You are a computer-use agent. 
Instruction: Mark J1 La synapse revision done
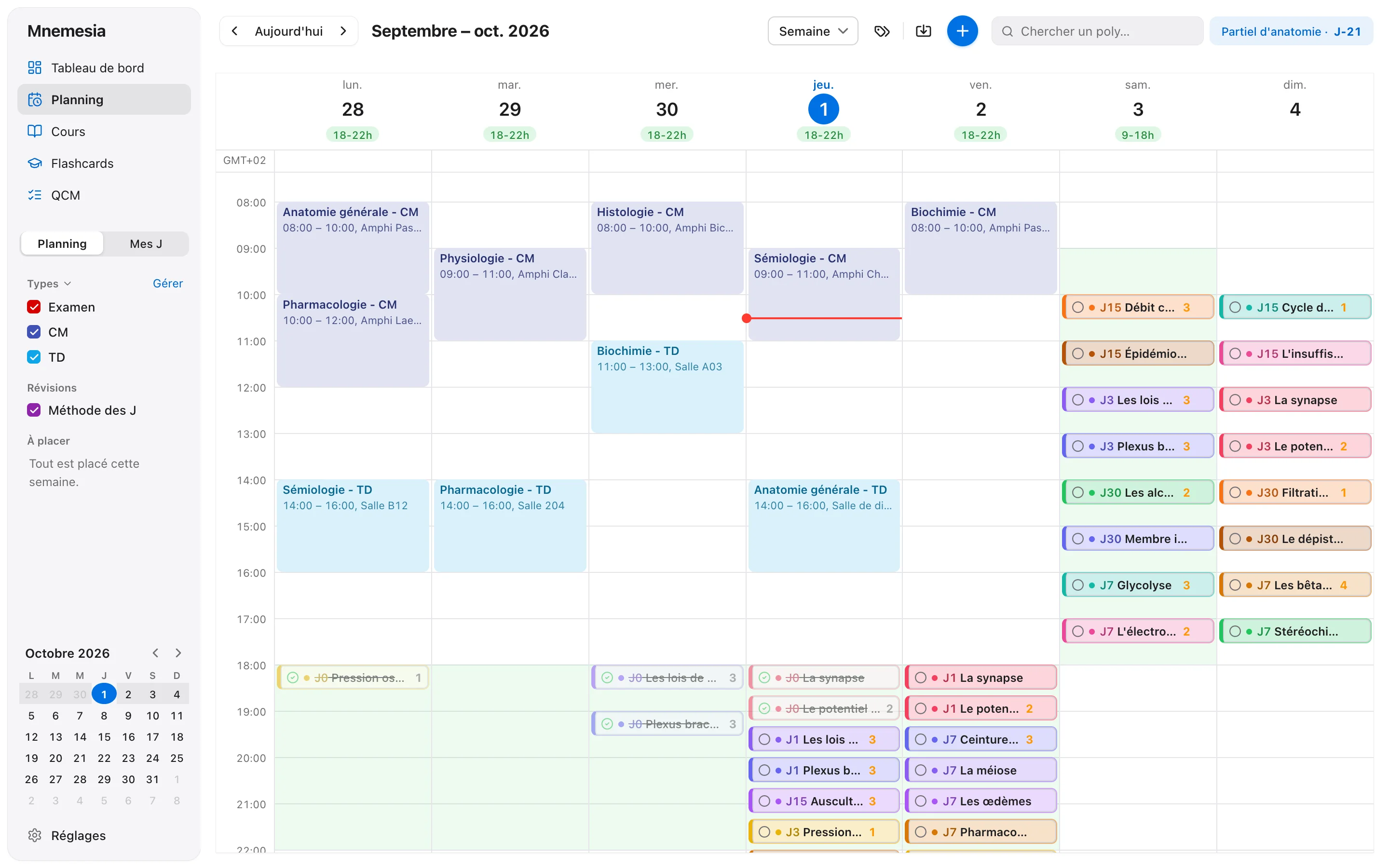pos(921,678)
